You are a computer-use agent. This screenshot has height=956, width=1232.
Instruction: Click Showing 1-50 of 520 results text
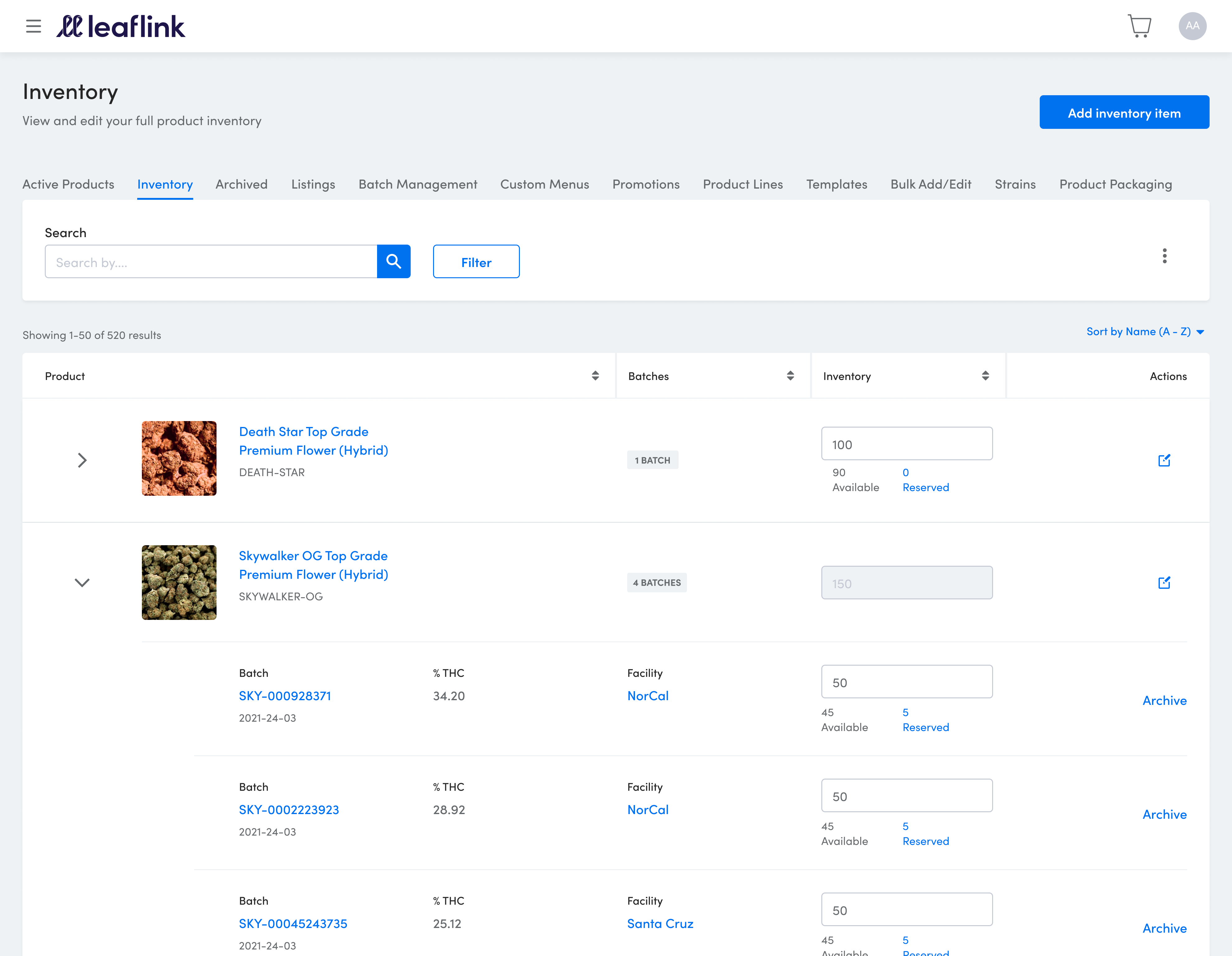[x=92, y=335]
